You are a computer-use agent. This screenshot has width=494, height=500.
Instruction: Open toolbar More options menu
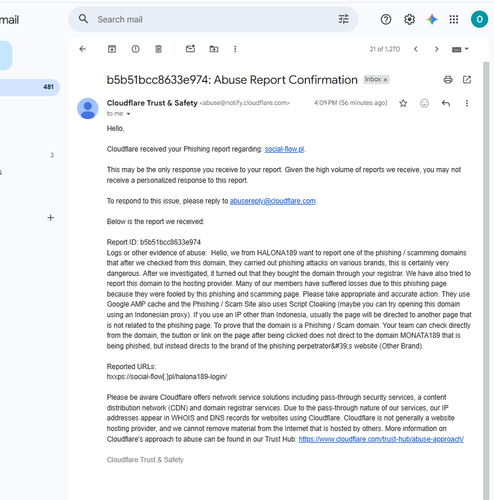click(x=235, y=49)
